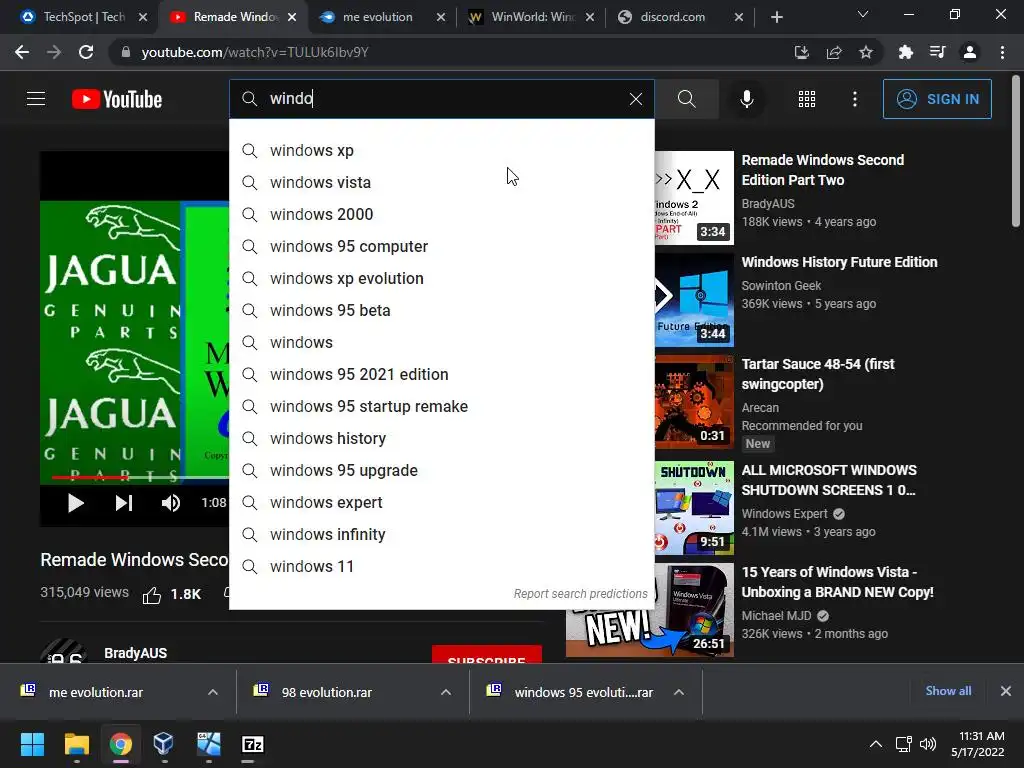Share this page icon
The height and width of the screenshot is (768, 1024).
(x=833, y=52)
